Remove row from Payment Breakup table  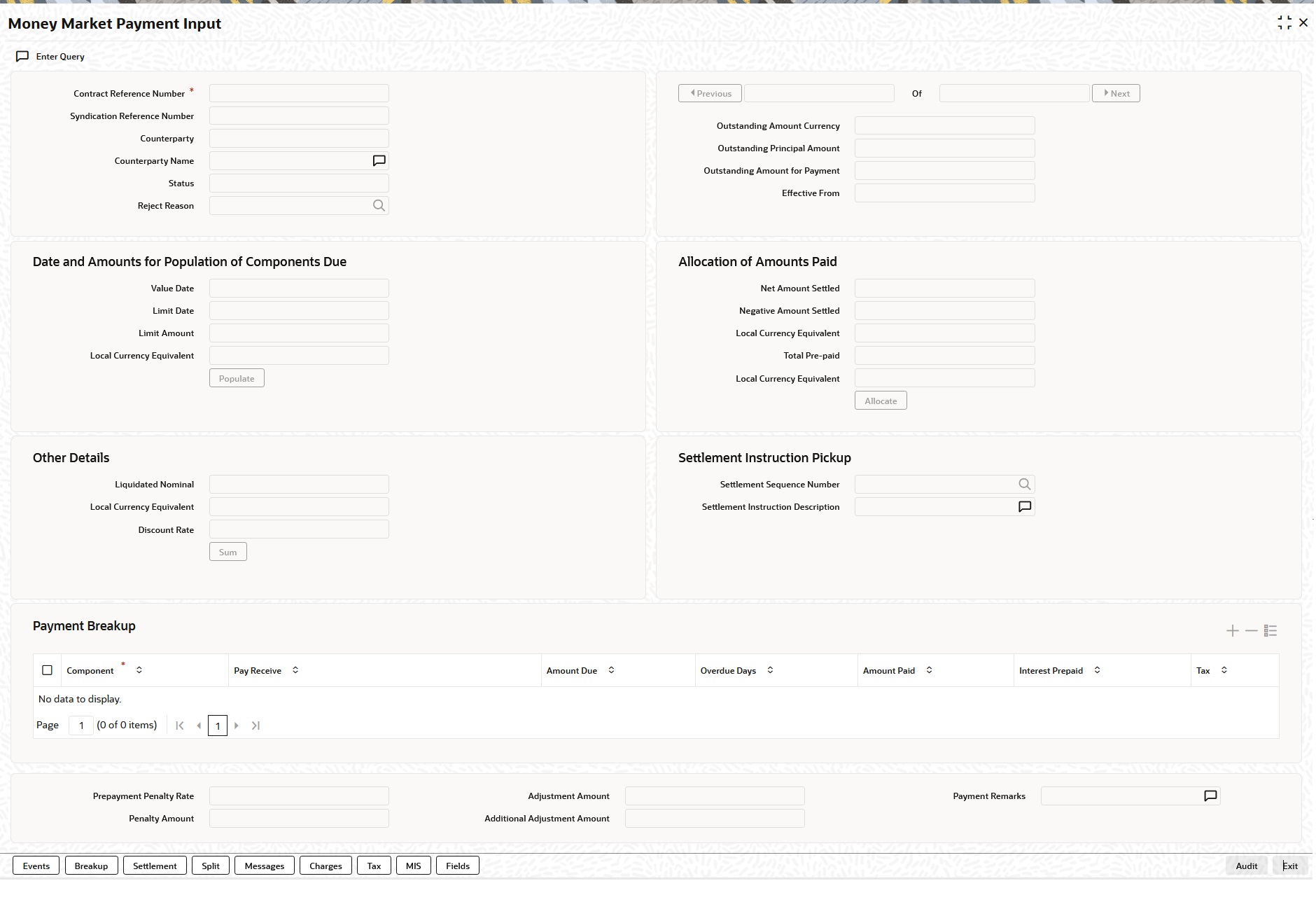(x=1252, y=631)
